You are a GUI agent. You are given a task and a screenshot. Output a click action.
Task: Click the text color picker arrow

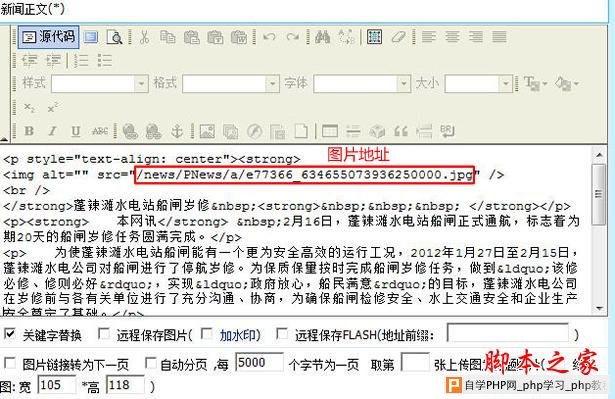tap(544, 84)
